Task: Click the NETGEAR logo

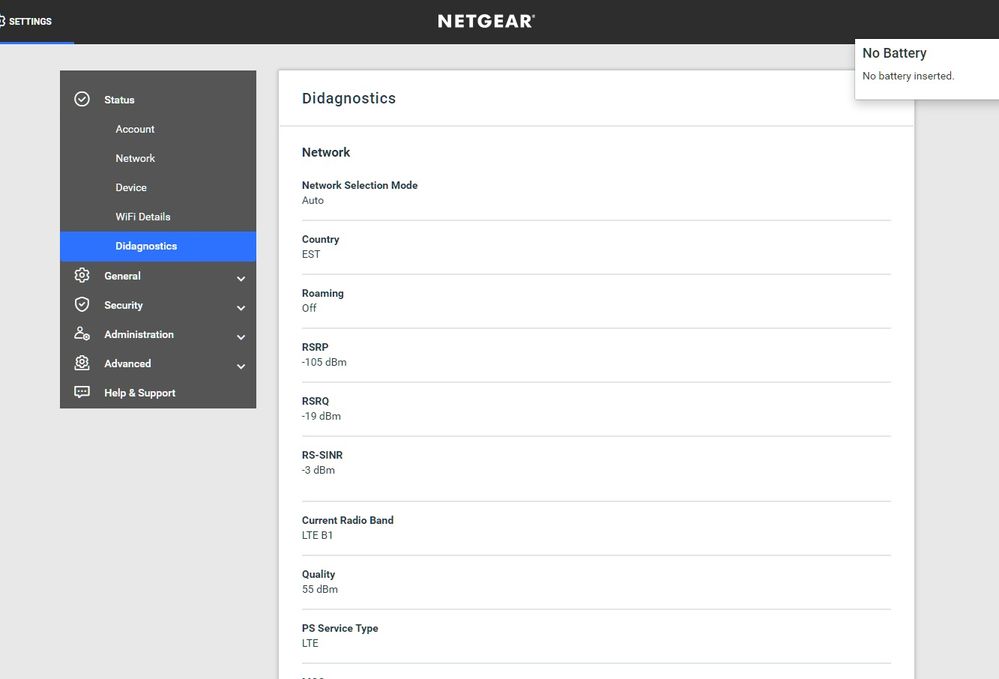Action: (486, 21)
